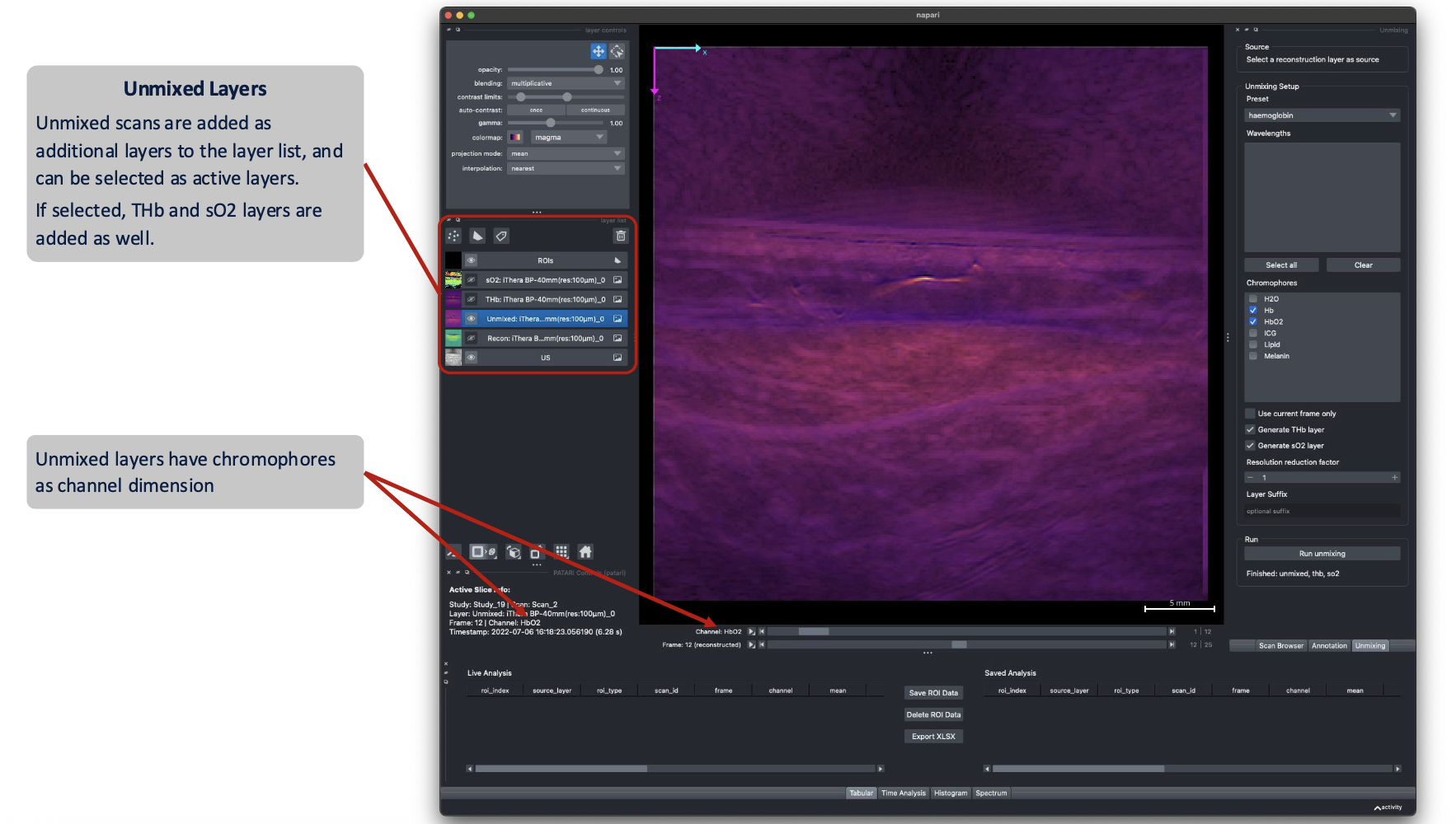The height and width of the screenshot is (824, 1456).
Task: Open the interpolation dropdown
Action: pyautogui.click(x=566, y=168)
